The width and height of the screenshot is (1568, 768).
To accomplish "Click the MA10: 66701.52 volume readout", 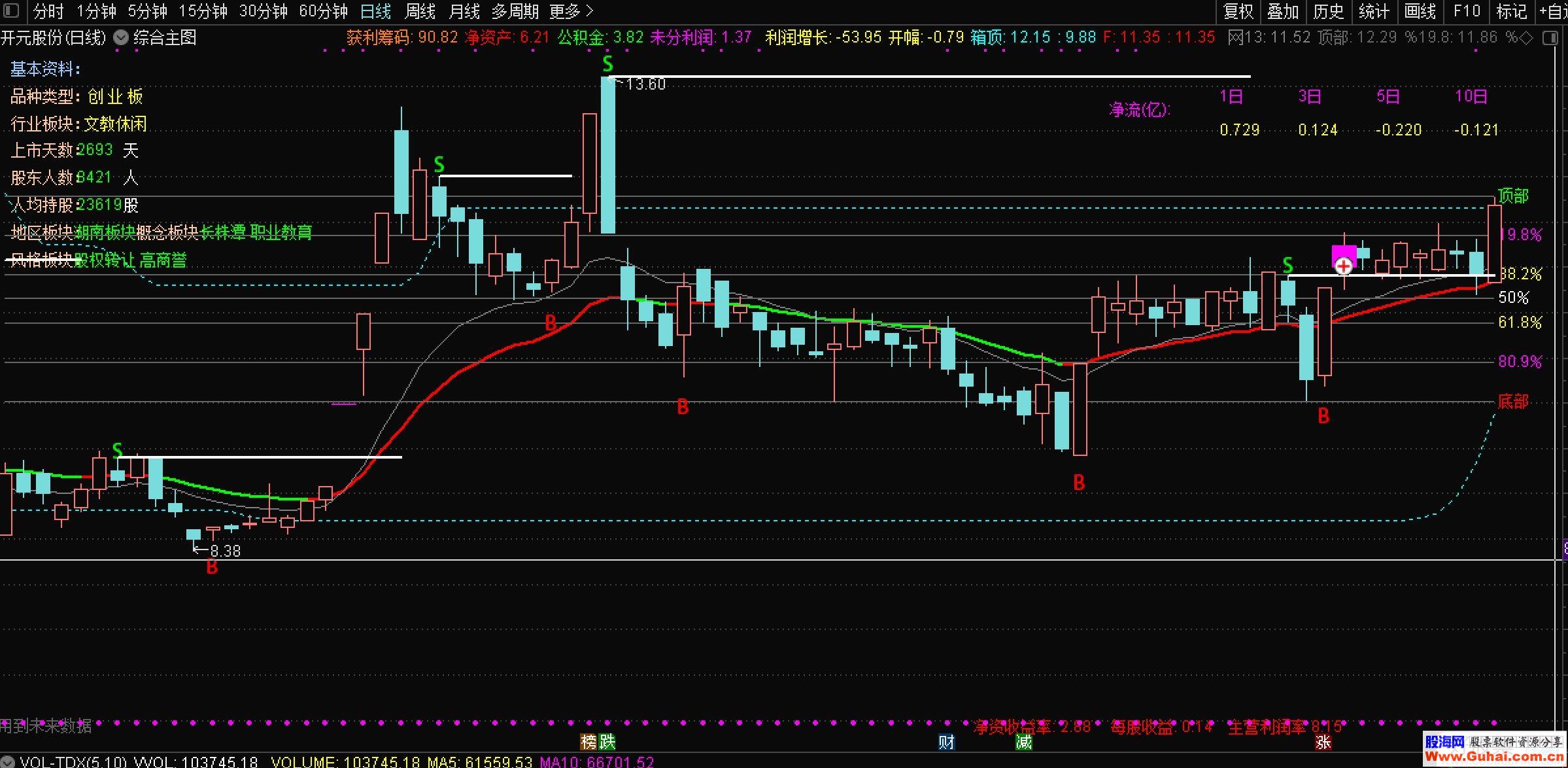I will (596, 762).
